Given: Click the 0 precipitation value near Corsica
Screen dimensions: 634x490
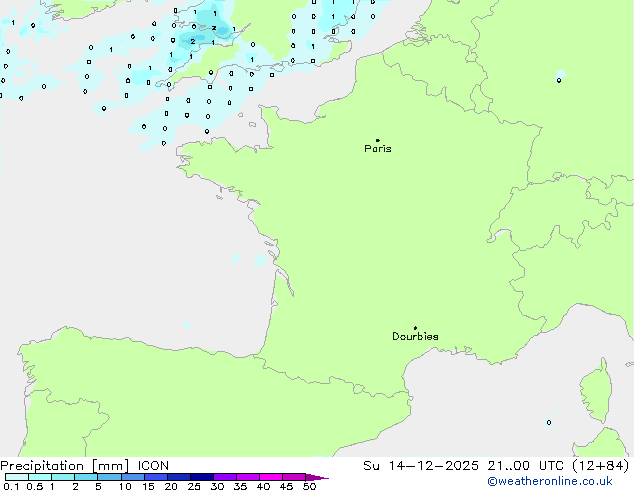Looking at the screenshot, I should coord(549,422).
